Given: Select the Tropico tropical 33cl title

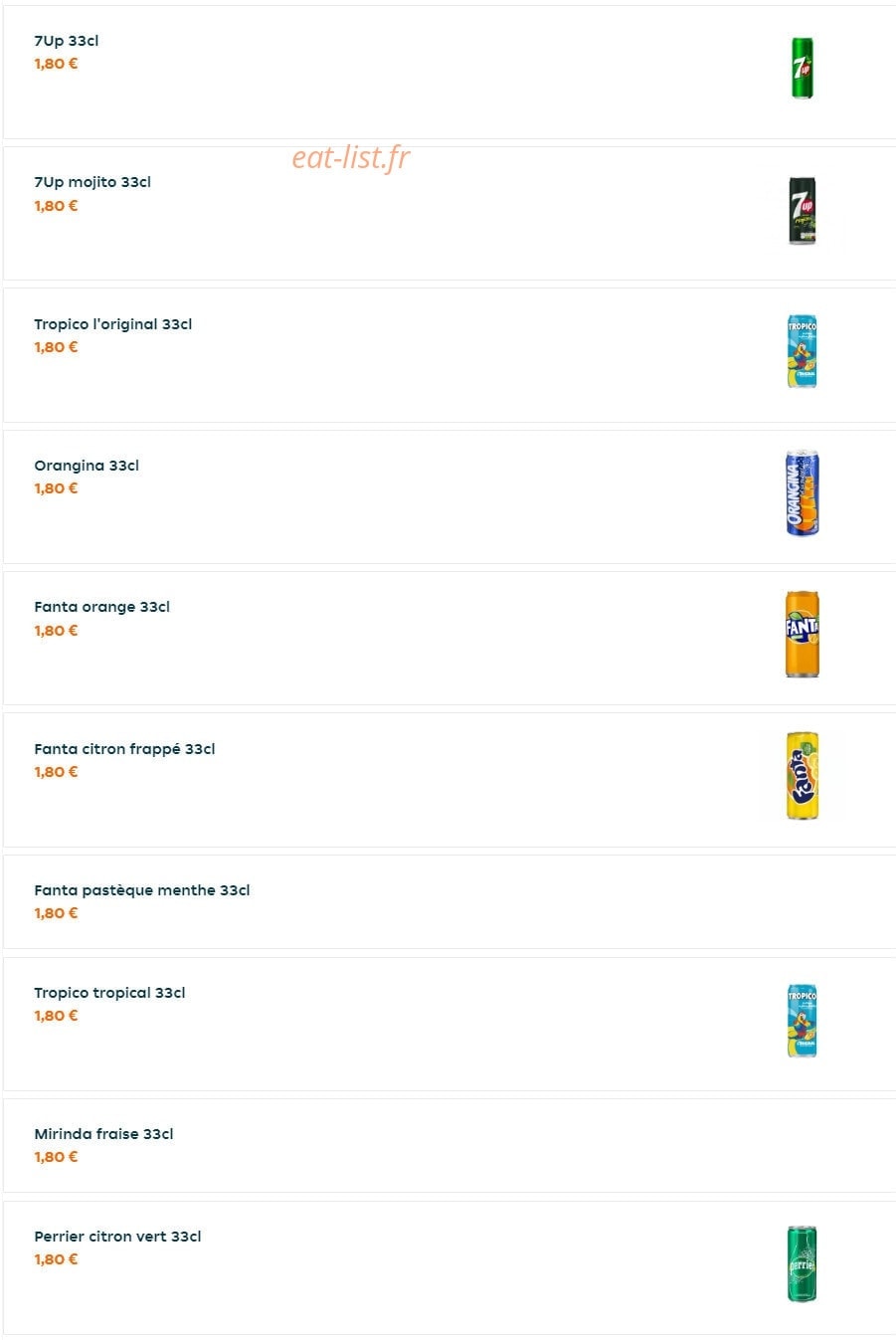Looking at the screenshot, I should coord(109,993).
